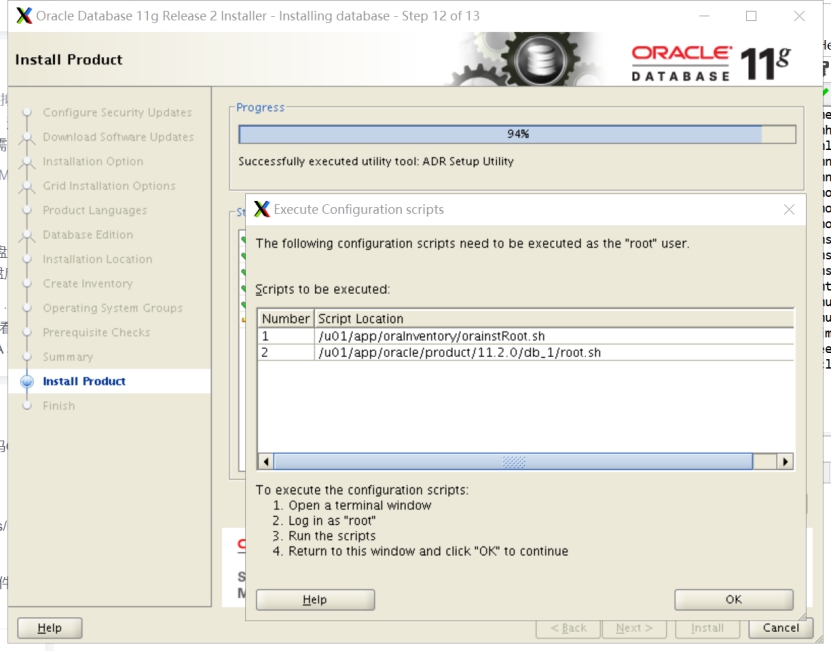Minimize the Oracle installer window

pos(704,16)
